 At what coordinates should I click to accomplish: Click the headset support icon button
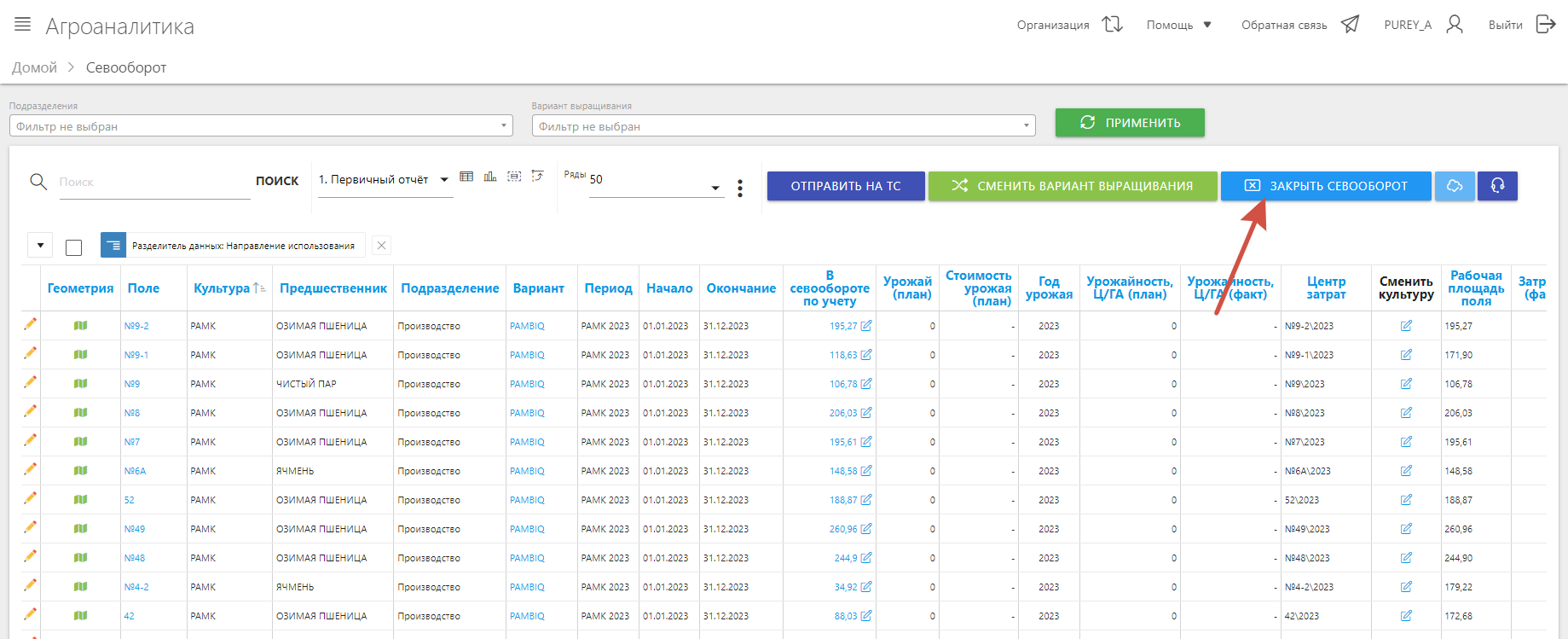coord(1497,186)
